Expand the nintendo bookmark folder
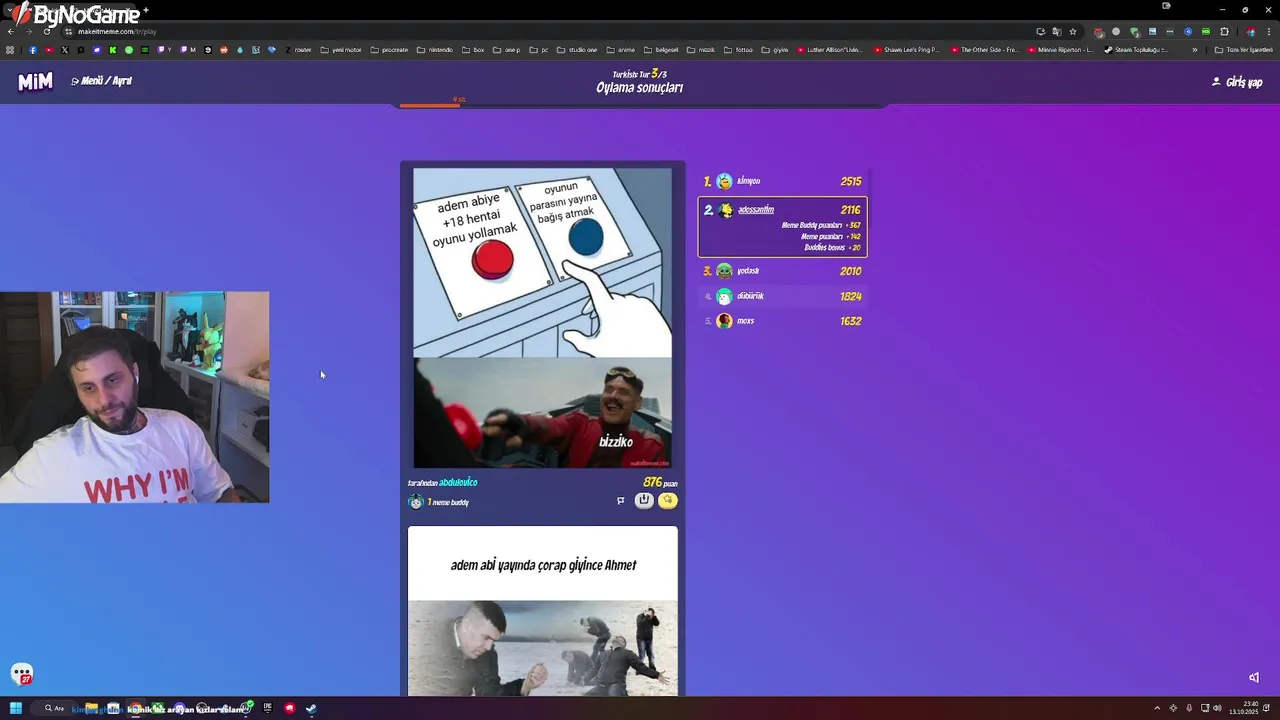The image size is (1280, 720). pos(435,49)
